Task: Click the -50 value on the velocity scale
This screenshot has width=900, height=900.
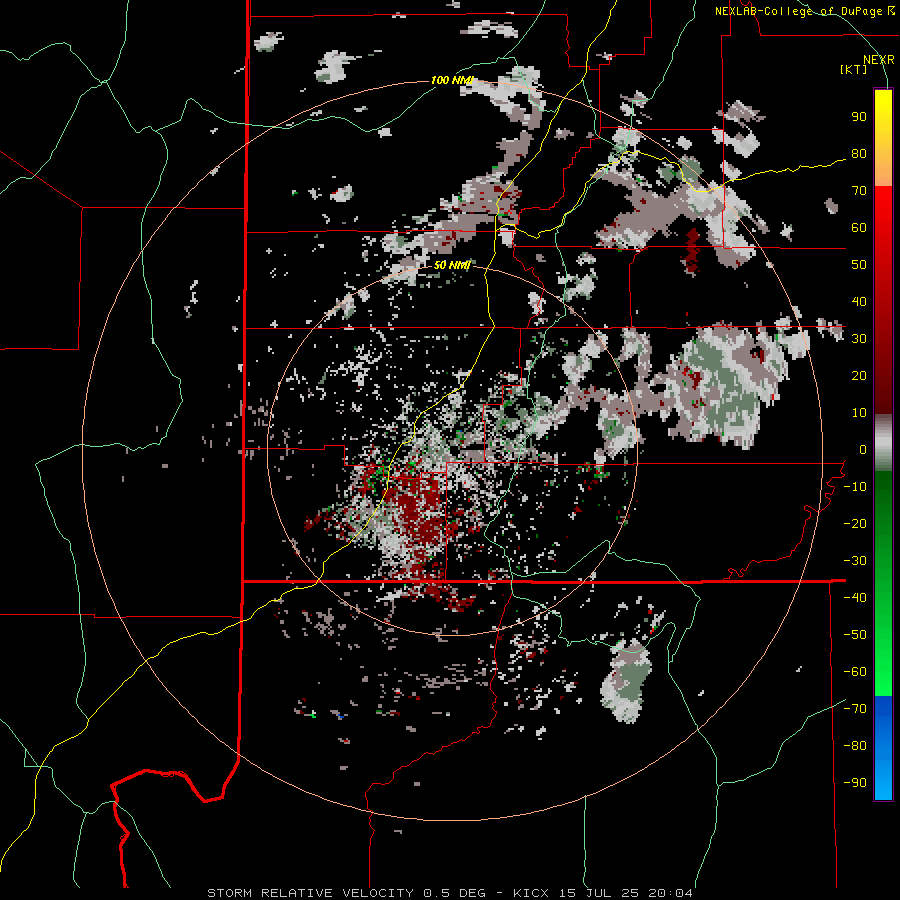Action: 855,635
